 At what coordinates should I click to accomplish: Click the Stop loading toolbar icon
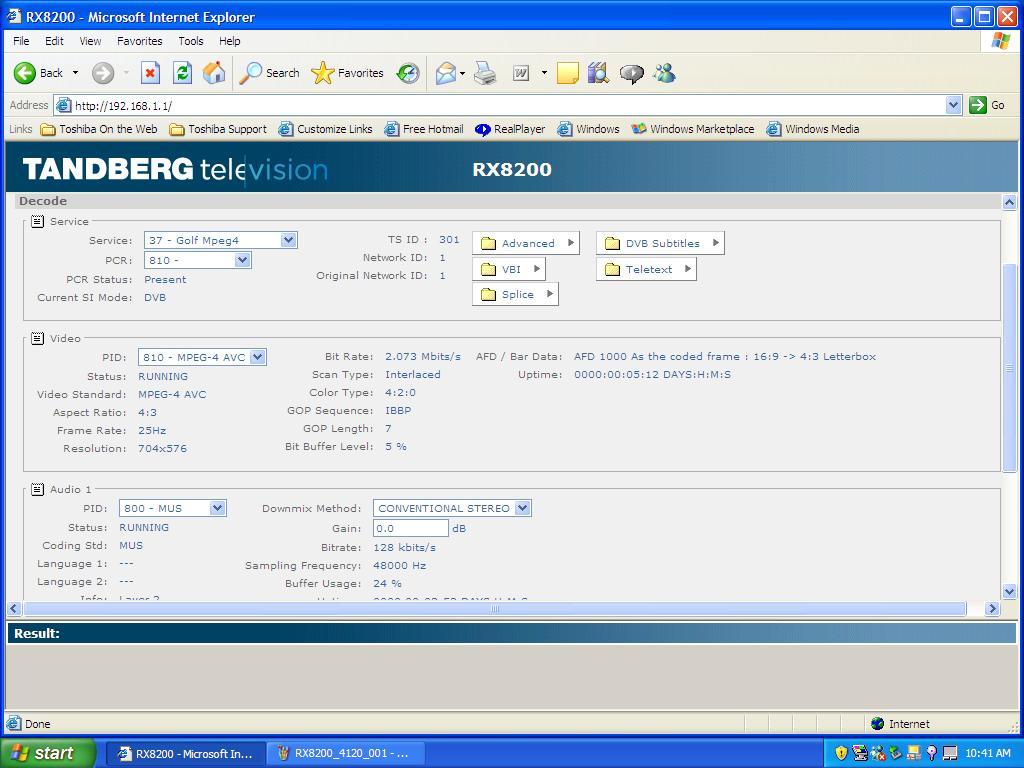click(x=150, y=73)
